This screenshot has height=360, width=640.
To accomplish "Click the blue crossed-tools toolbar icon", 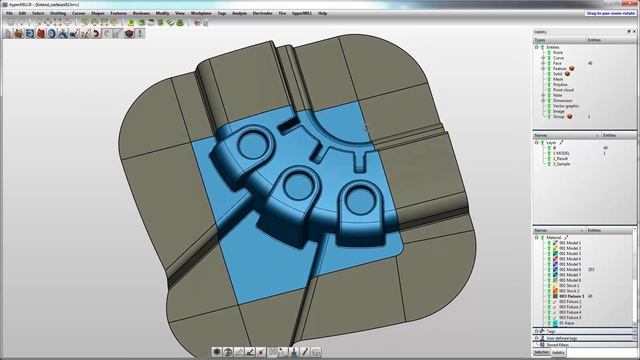I will 63,33.
